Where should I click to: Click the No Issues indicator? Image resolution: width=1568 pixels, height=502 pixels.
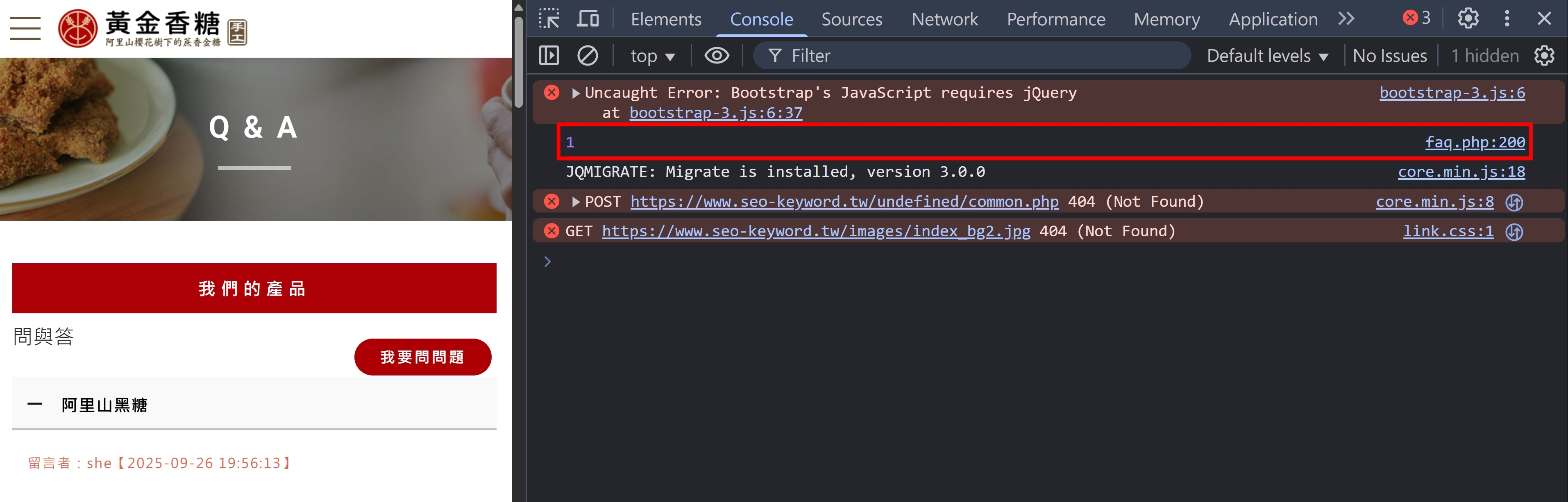pos(1390,56)
